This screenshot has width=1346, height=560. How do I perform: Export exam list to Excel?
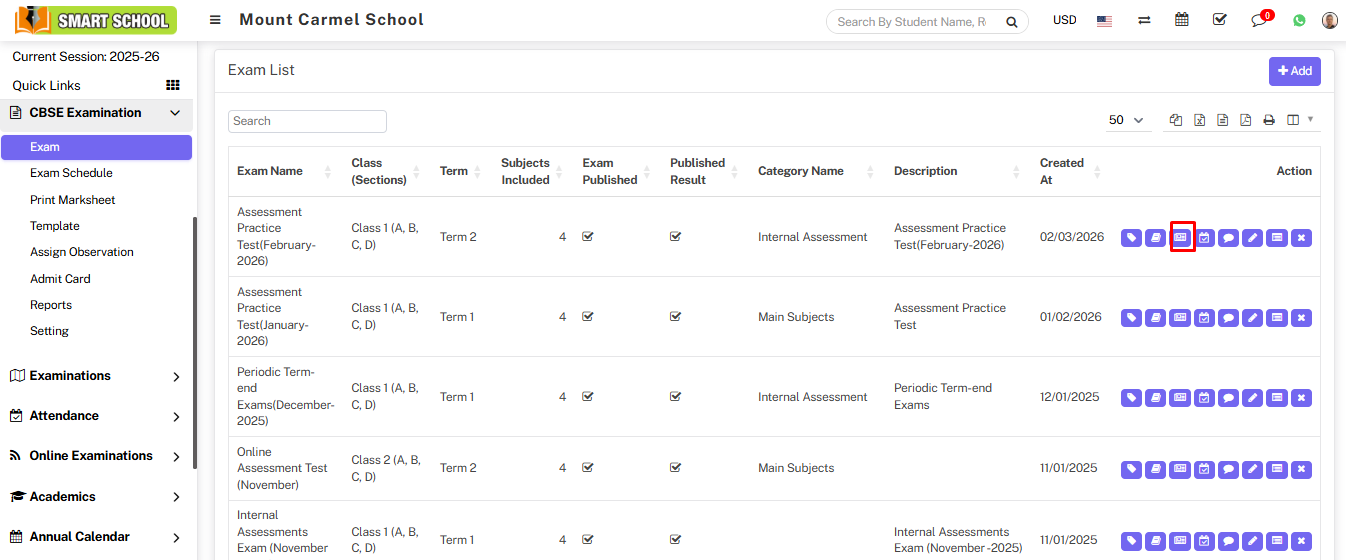coord(1199,120)
